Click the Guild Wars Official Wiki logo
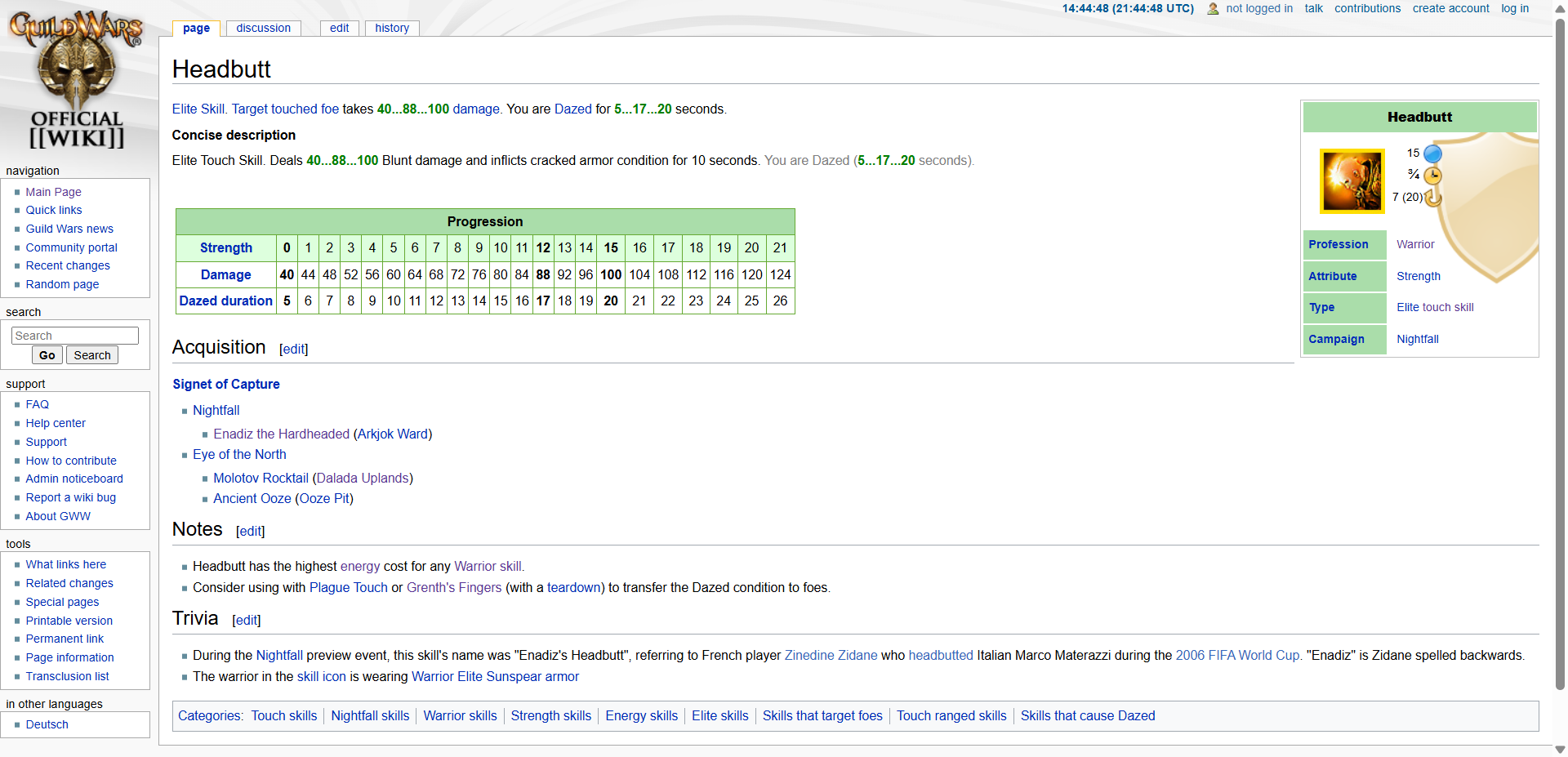 76,79
